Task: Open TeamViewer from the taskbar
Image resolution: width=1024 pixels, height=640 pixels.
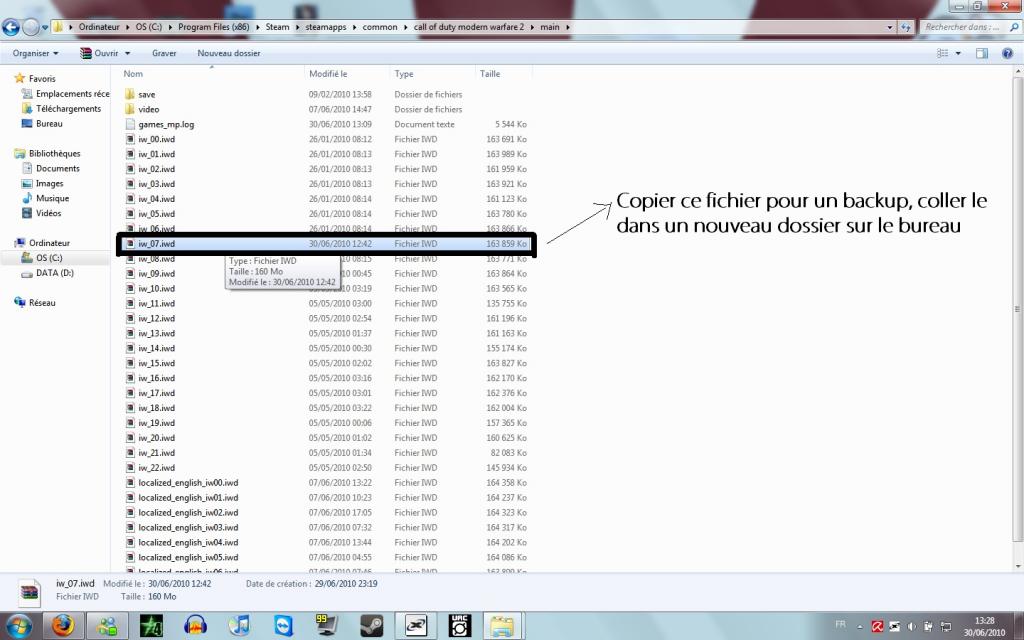Action: pyautogui.click(x=283, y=626)
